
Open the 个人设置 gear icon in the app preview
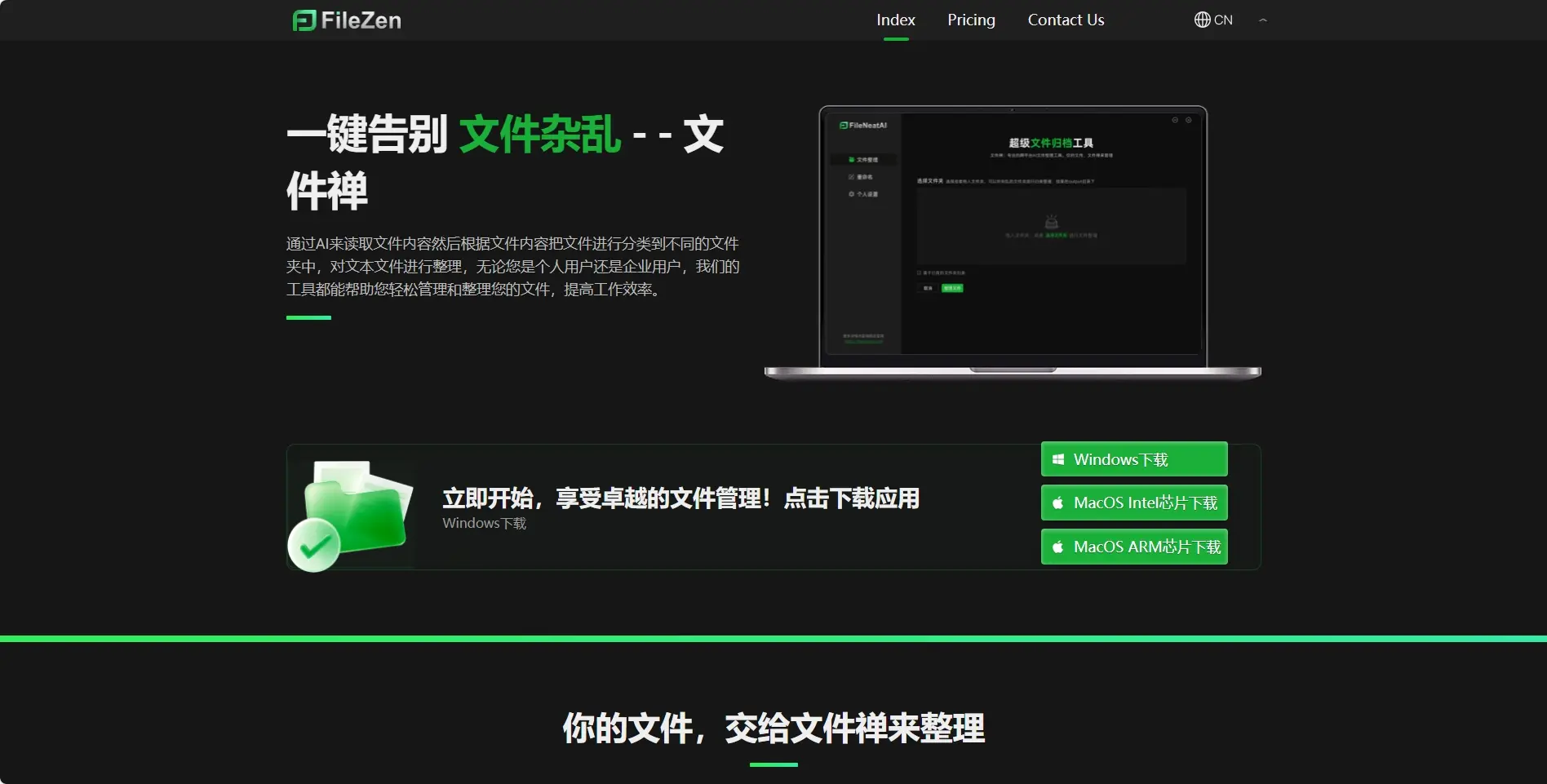click(x=852, y=194)
